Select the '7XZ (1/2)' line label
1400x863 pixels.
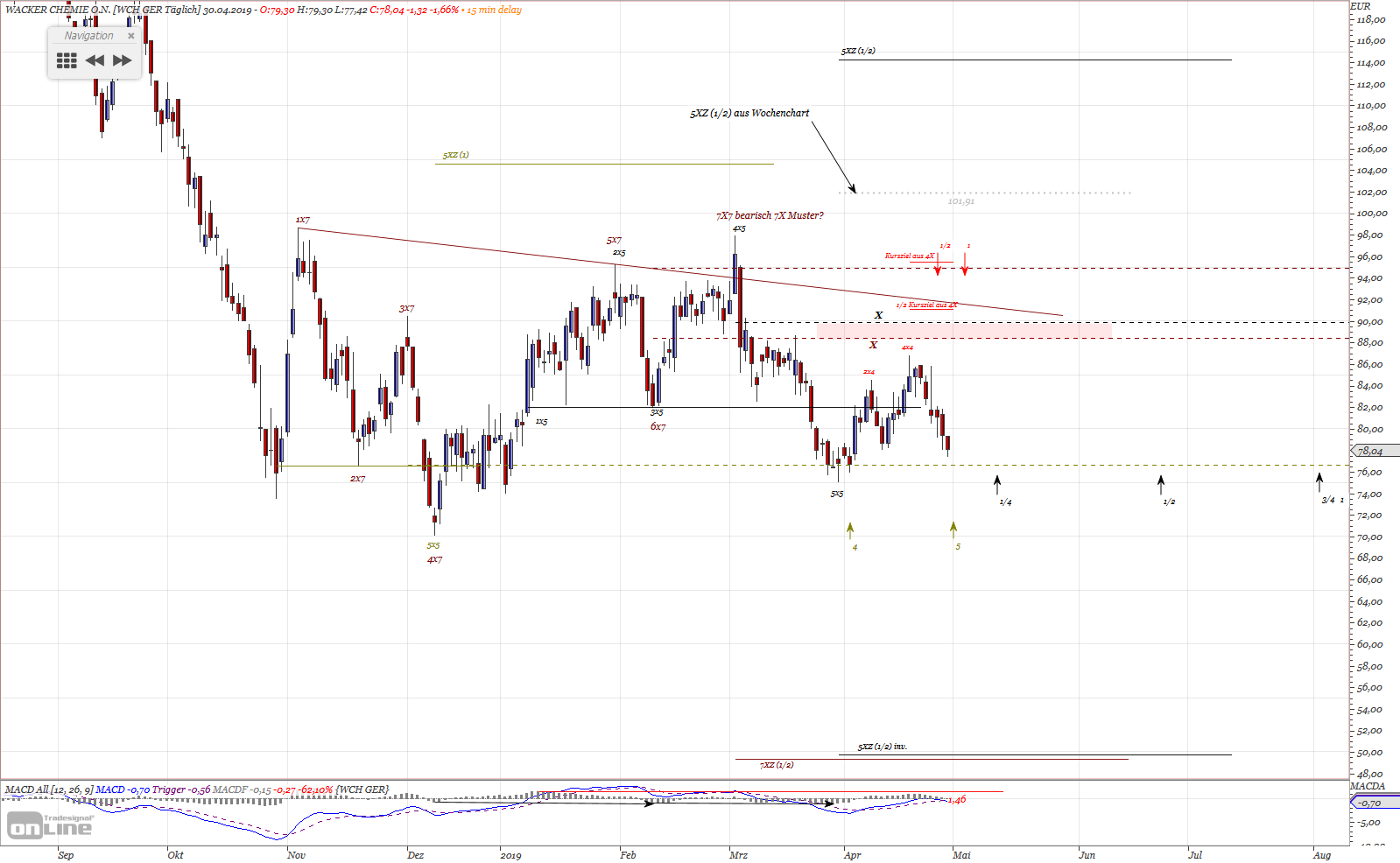coord(777,765)
